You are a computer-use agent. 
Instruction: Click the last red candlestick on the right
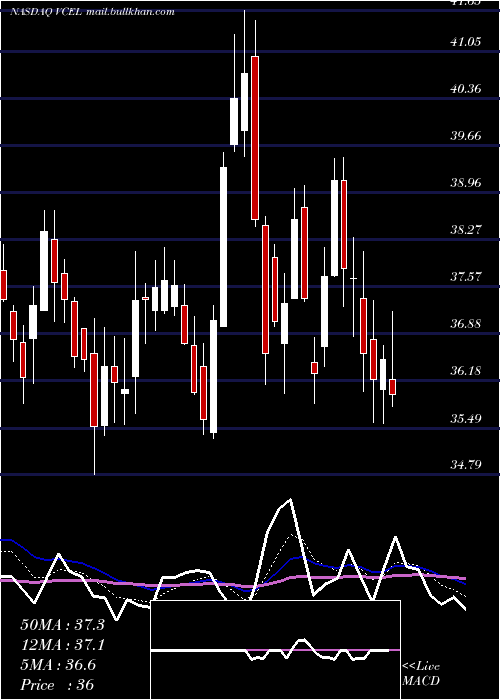pos(392,387)
